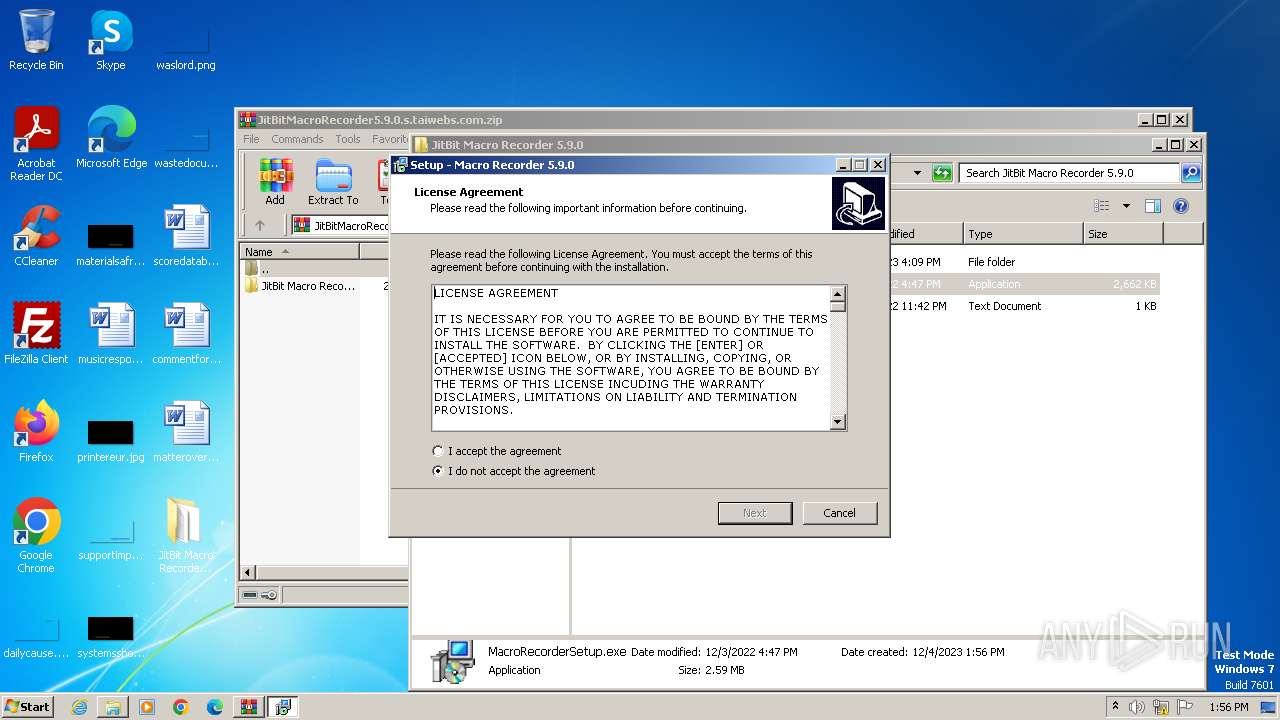
Task: Click the taskbar clock 1:56 PM
Action: pyautogui.click(x=1228, y=707)
